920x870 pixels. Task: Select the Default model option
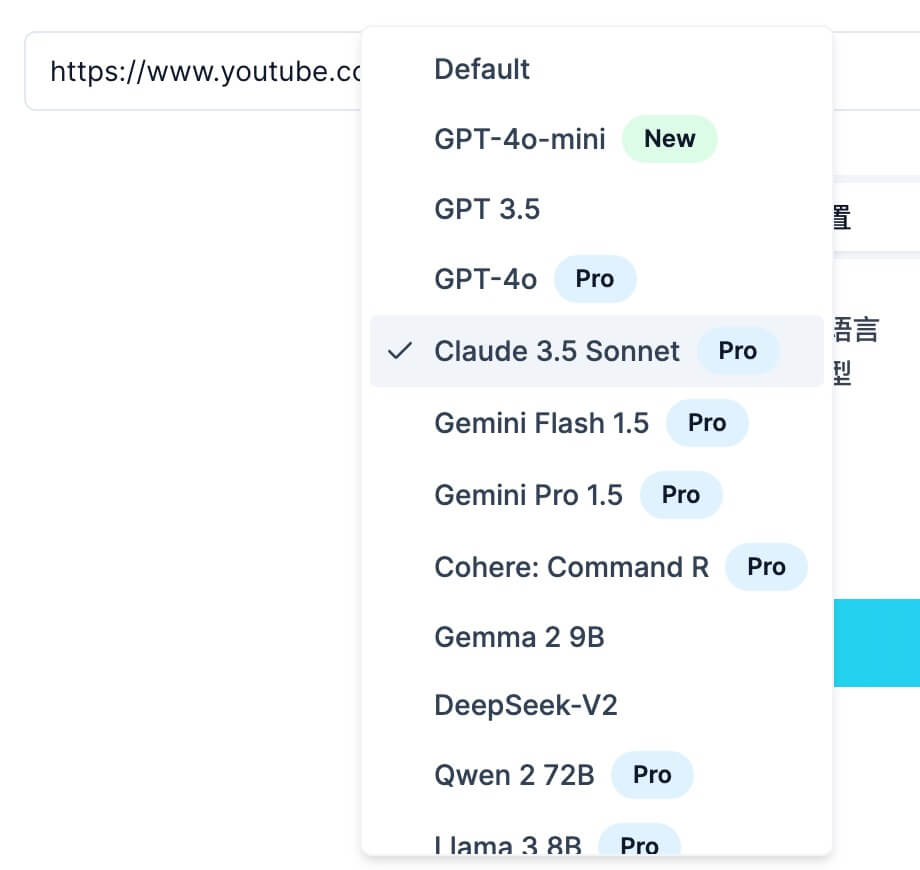coord(482,70)
